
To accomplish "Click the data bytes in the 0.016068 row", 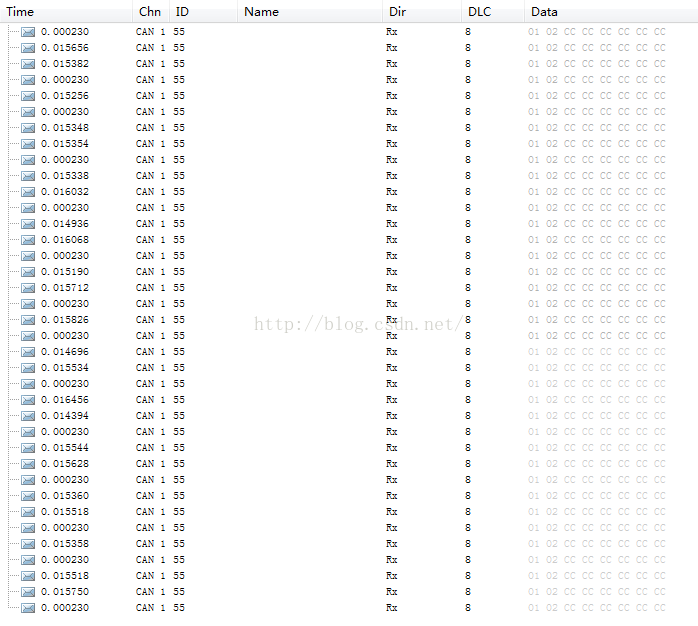I will tap(597, 240).
